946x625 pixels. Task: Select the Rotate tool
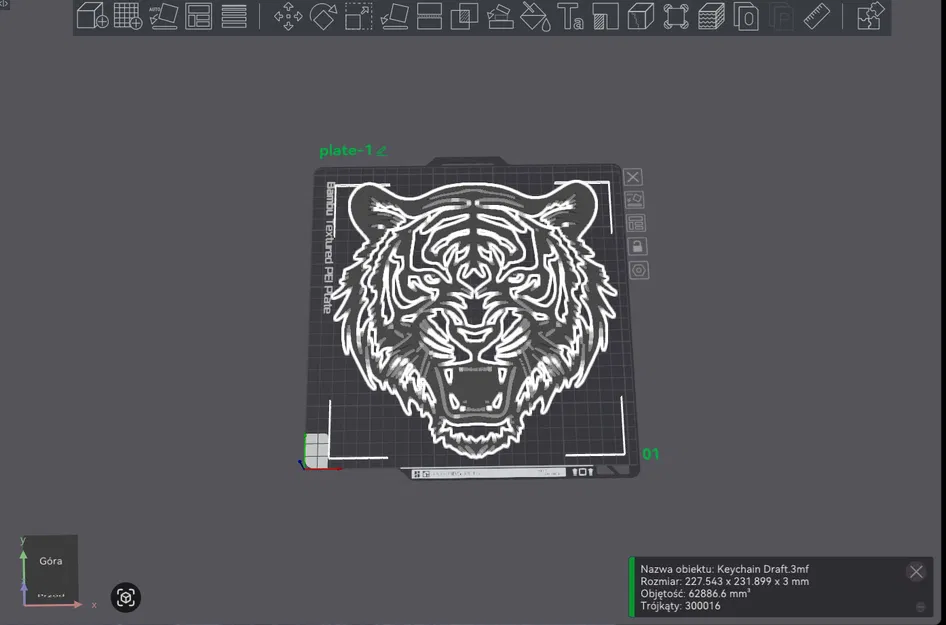(323, 17)
